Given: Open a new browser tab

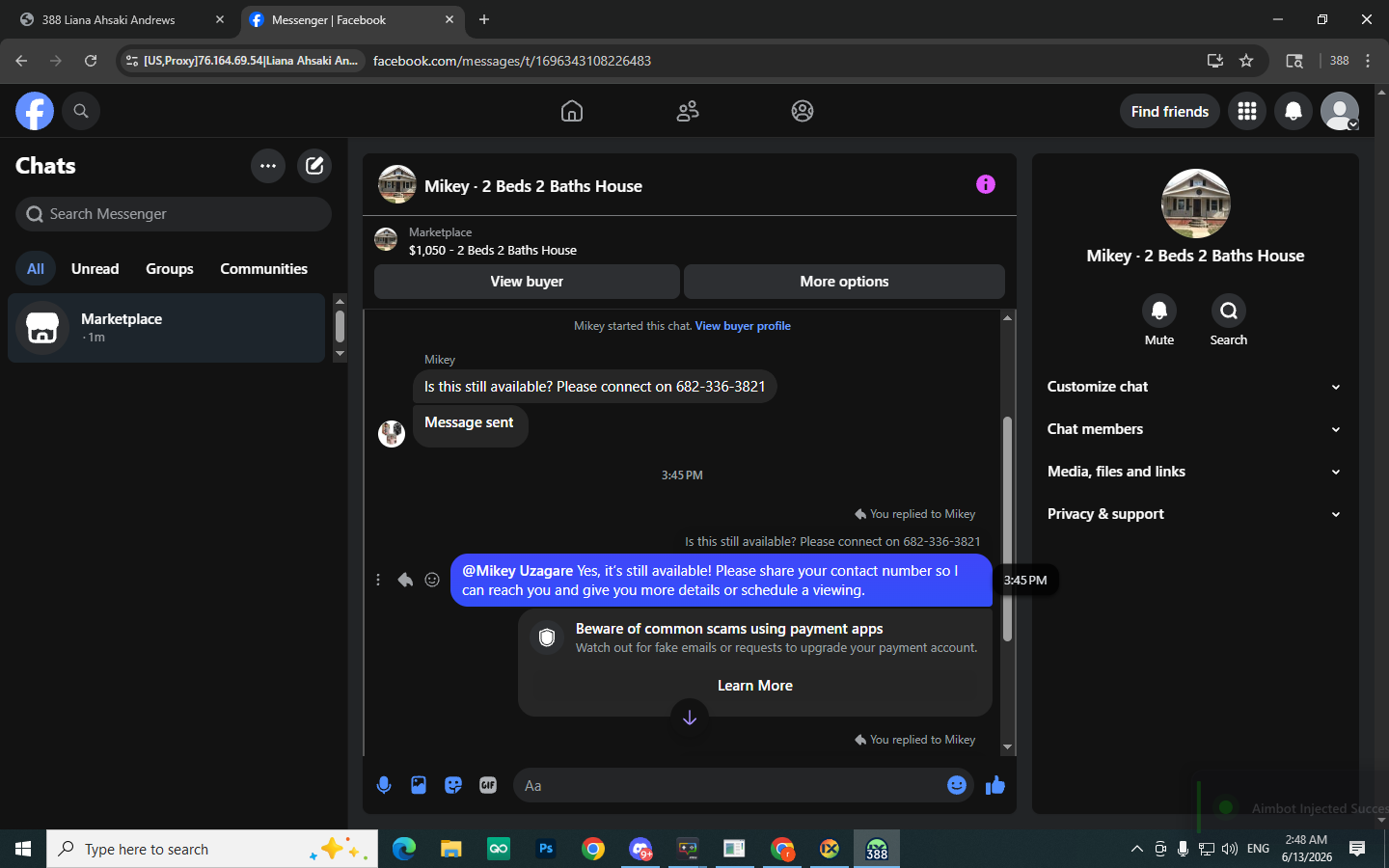Looking at the screenshot, I should 484,19.
